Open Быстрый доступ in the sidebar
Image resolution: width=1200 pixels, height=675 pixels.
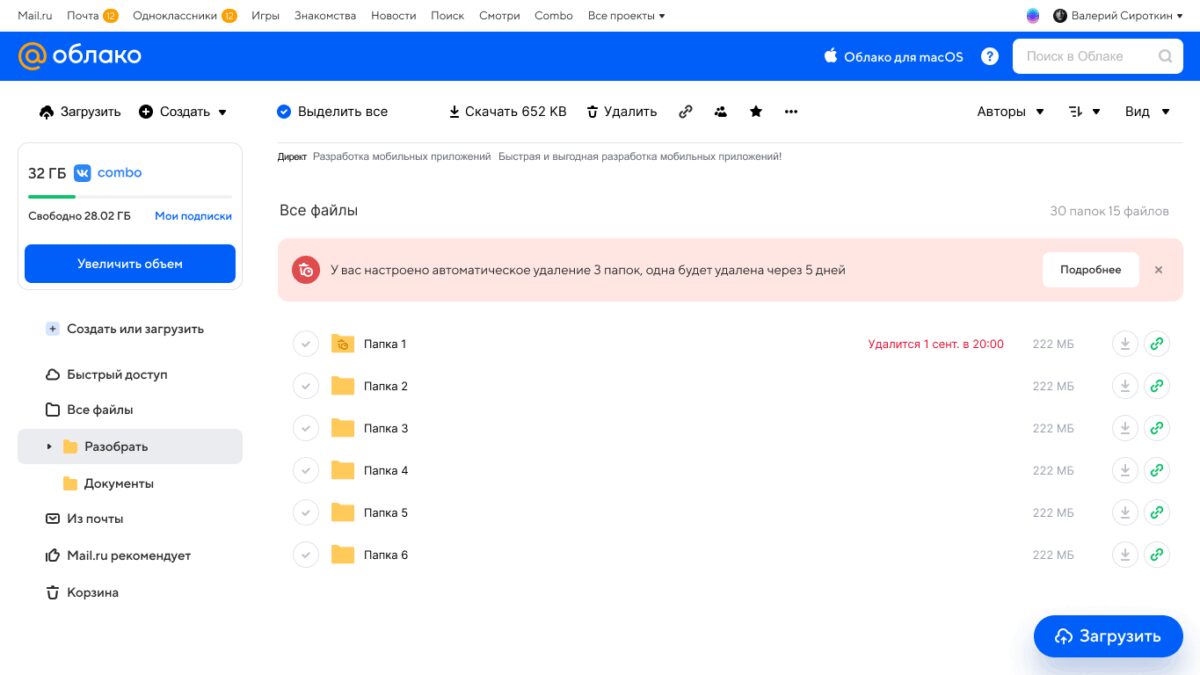coord(106,375)
